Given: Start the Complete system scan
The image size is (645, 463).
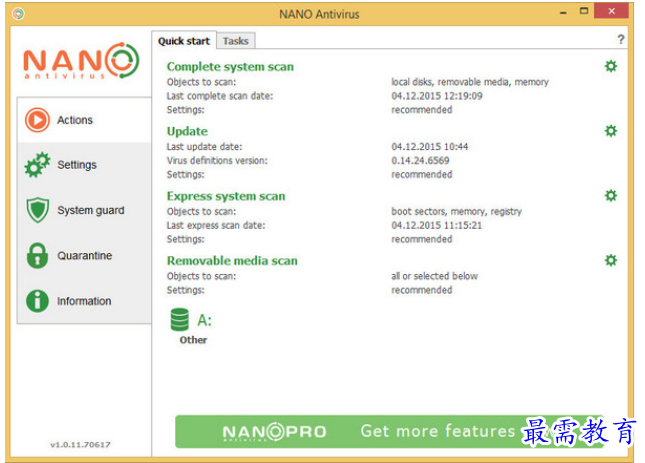Looking at the screenshot, I should tap(230, 67).
